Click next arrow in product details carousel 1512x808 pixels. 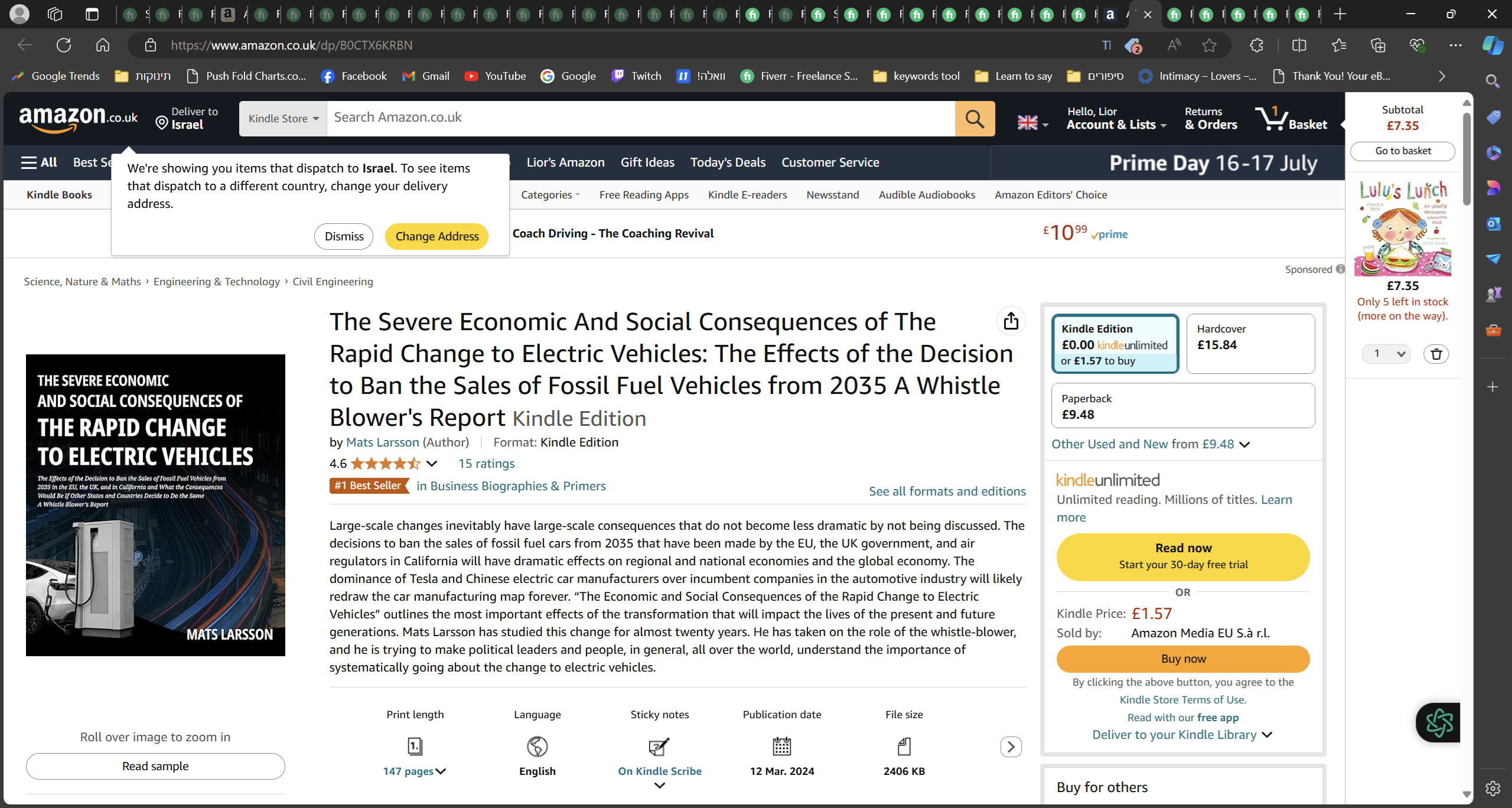[x=1011, y=747]
